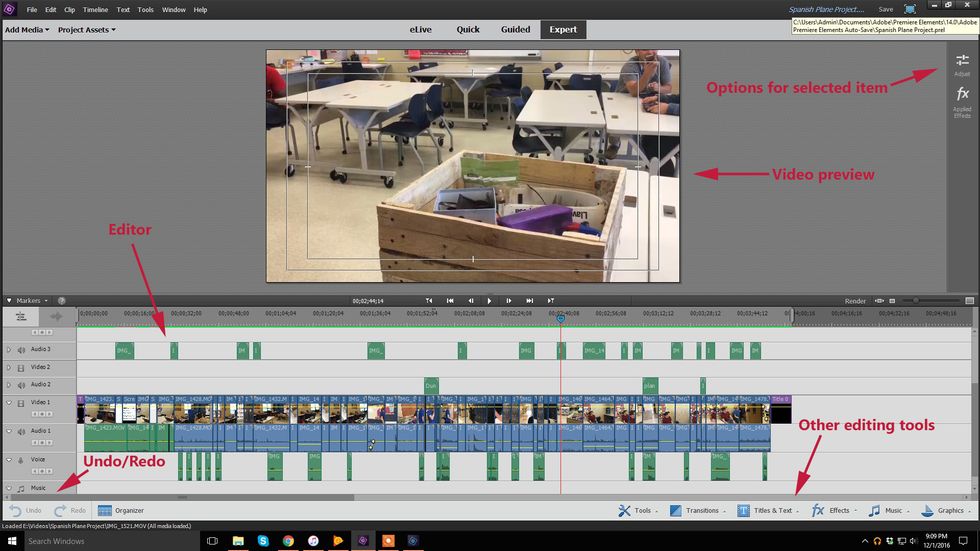The height and width of the screenshot is (551, 980).
Task: Open the Titles & Text panel
Action: click(x=766, y=511)
